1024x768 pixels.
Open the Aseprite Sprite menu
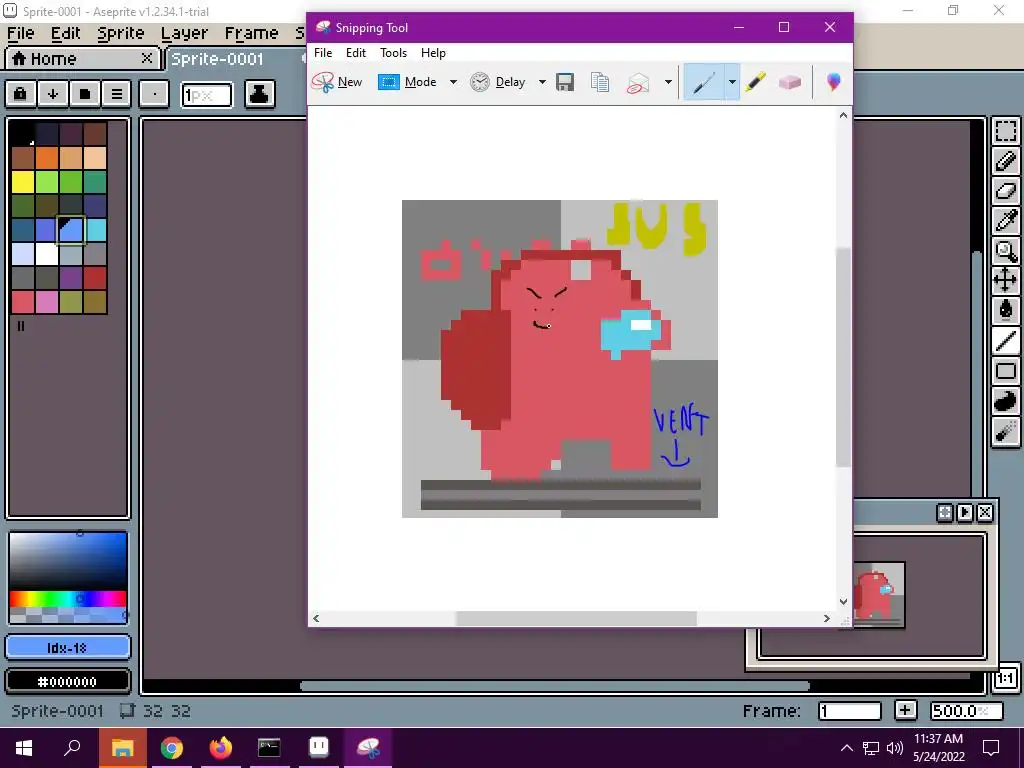120,33
